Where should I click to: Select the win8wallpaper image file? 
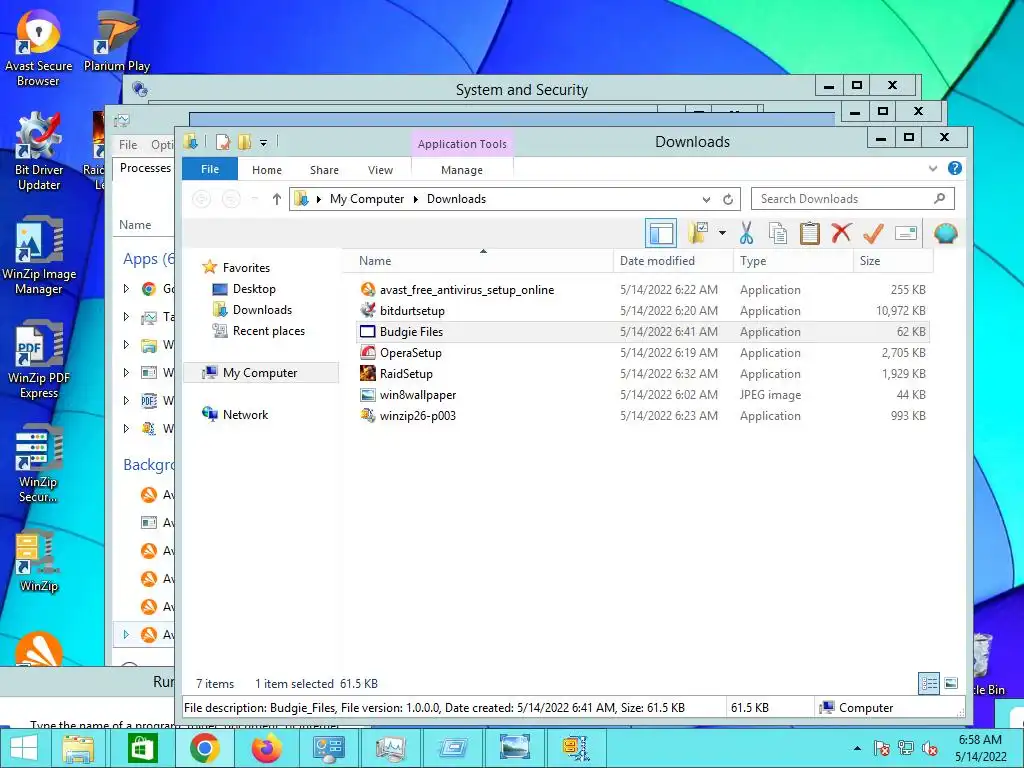click(643, 395)
